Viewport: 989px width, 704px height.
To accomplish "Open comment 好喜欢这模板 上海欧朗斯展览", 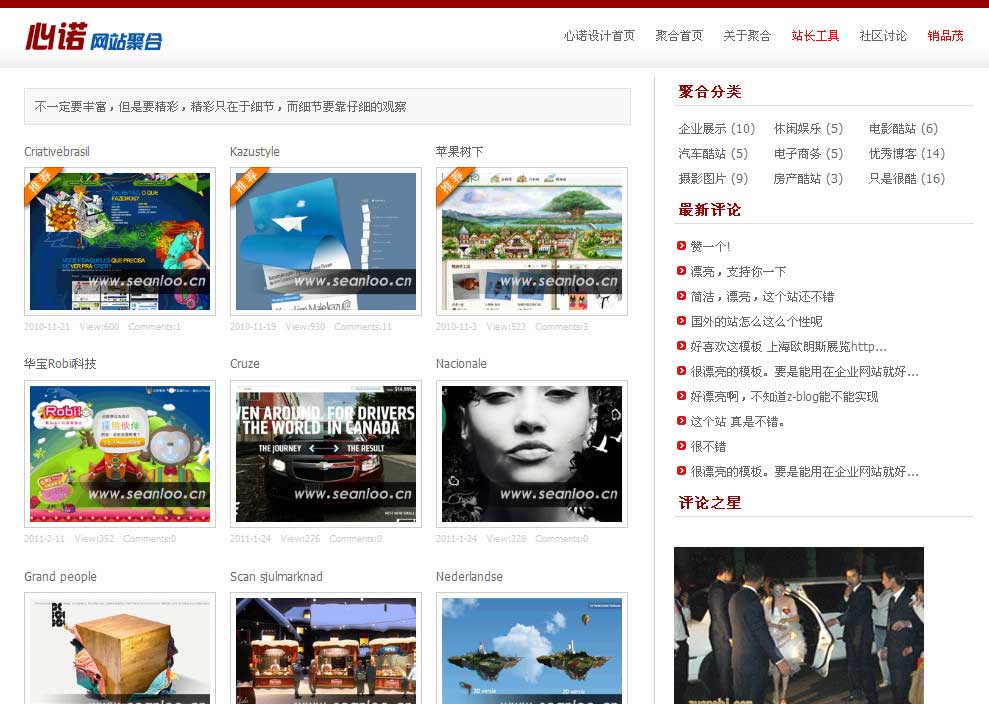I will [788, 347].
